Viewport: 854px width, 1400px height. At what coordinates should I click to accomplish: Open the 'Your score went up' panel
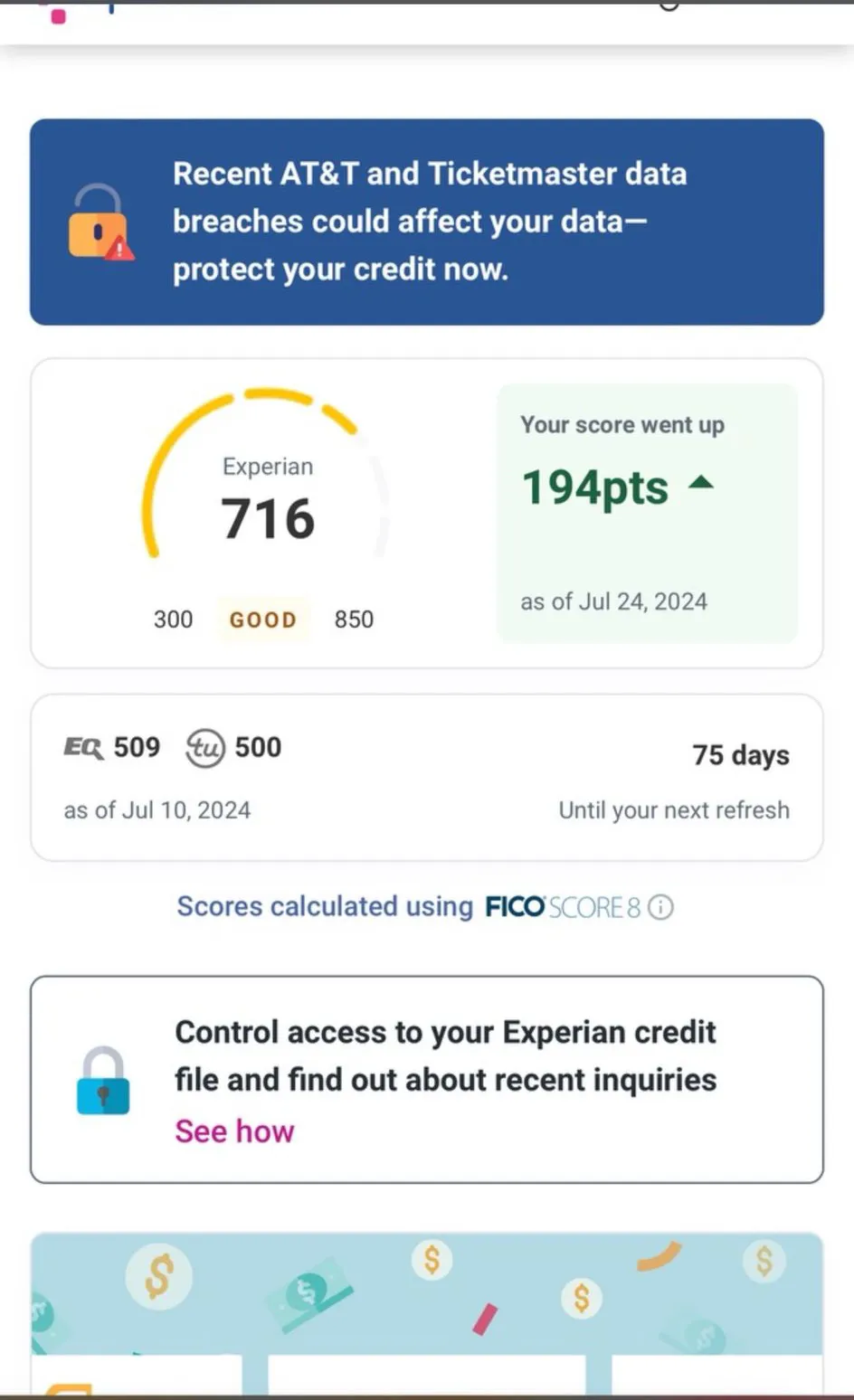tap(647, 513)
